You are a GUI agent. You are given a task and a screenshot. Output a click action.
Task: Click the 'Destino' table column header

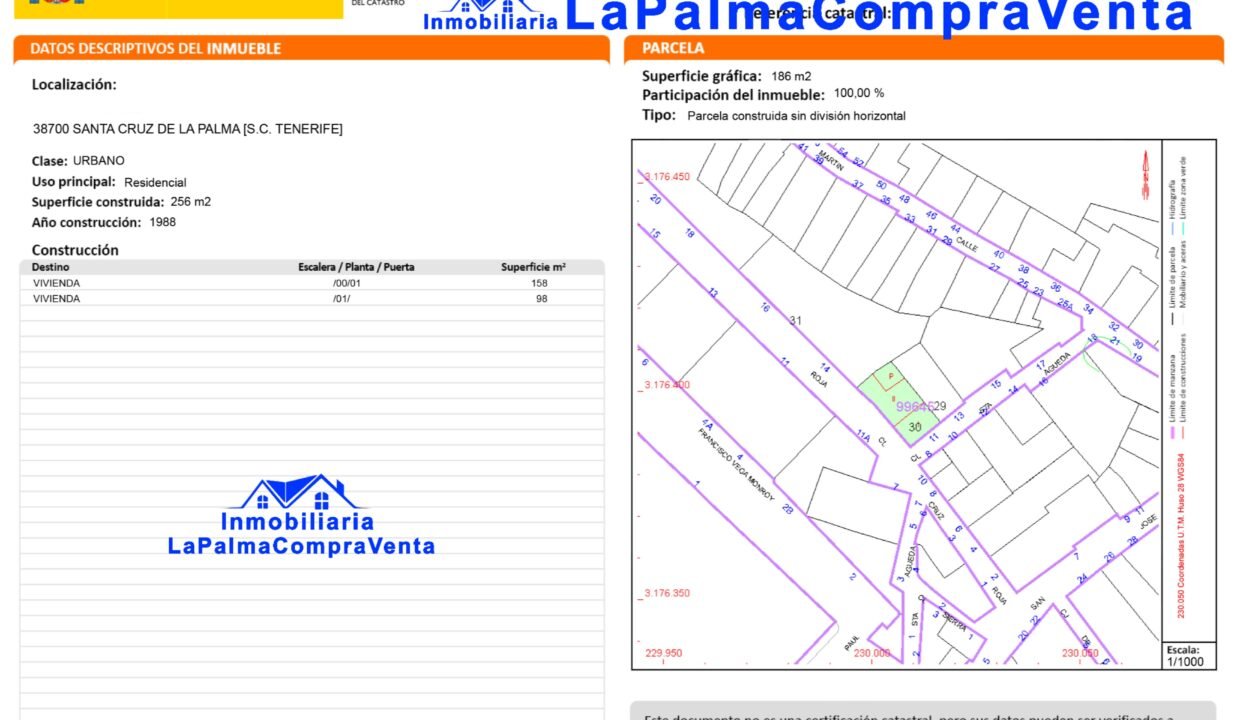click(x=51, y=267)
